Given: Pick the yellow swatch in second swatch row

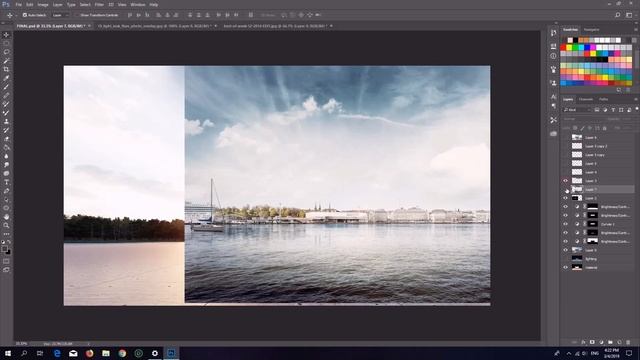Looking at the screenshot, I should [569, 48].
